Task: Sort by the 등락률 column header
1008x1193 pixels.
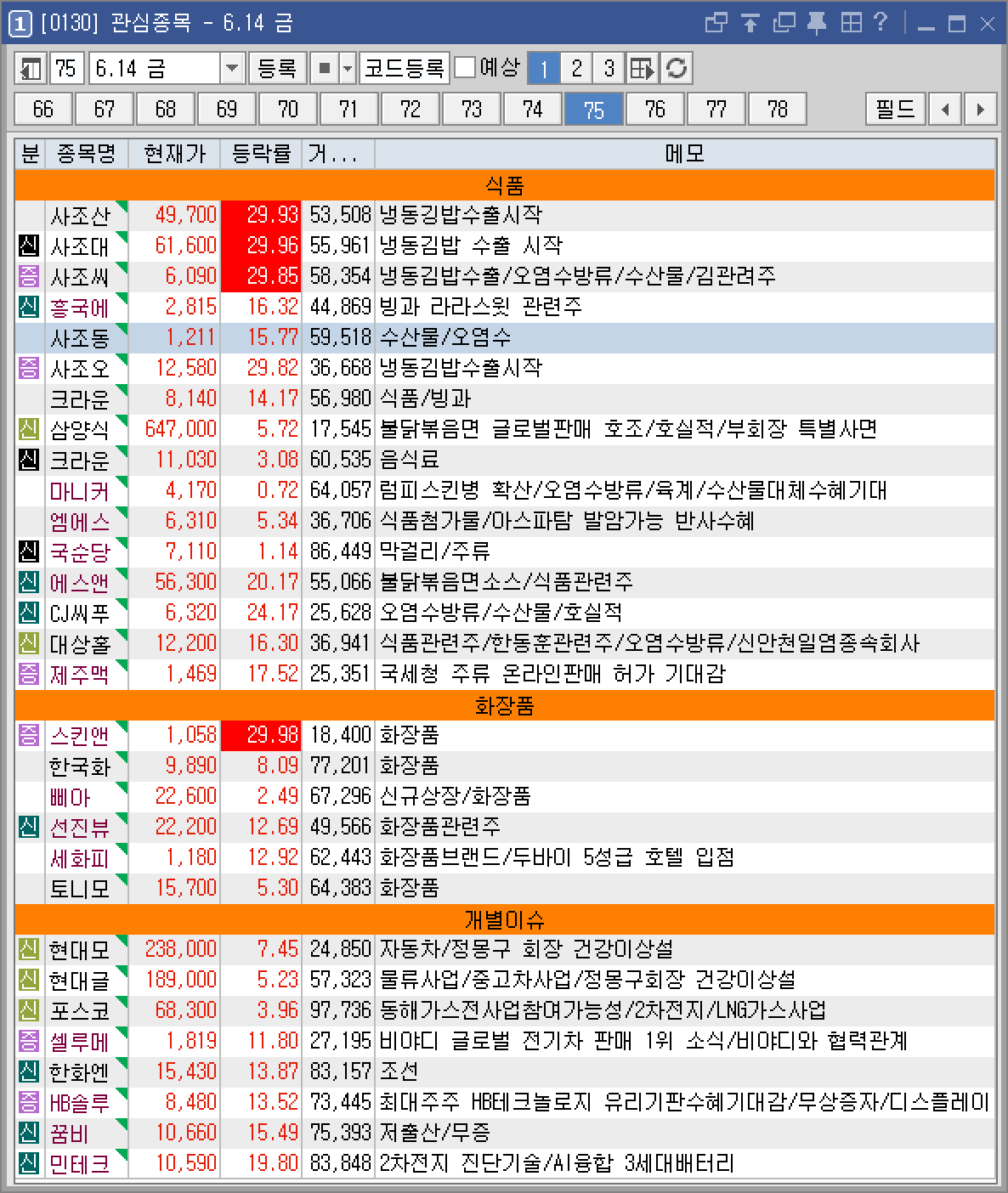Action: pyautogui.click(x=261, y=154)
